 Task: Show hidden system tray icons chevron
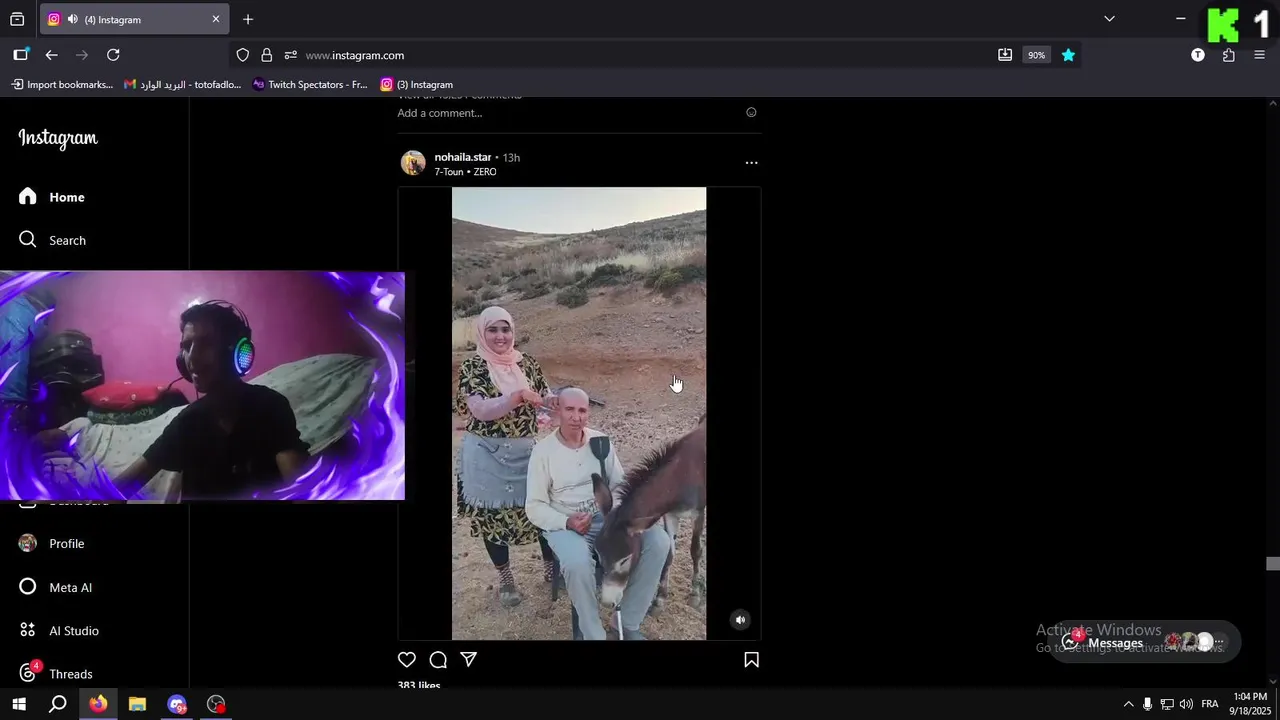(1128, 704)
